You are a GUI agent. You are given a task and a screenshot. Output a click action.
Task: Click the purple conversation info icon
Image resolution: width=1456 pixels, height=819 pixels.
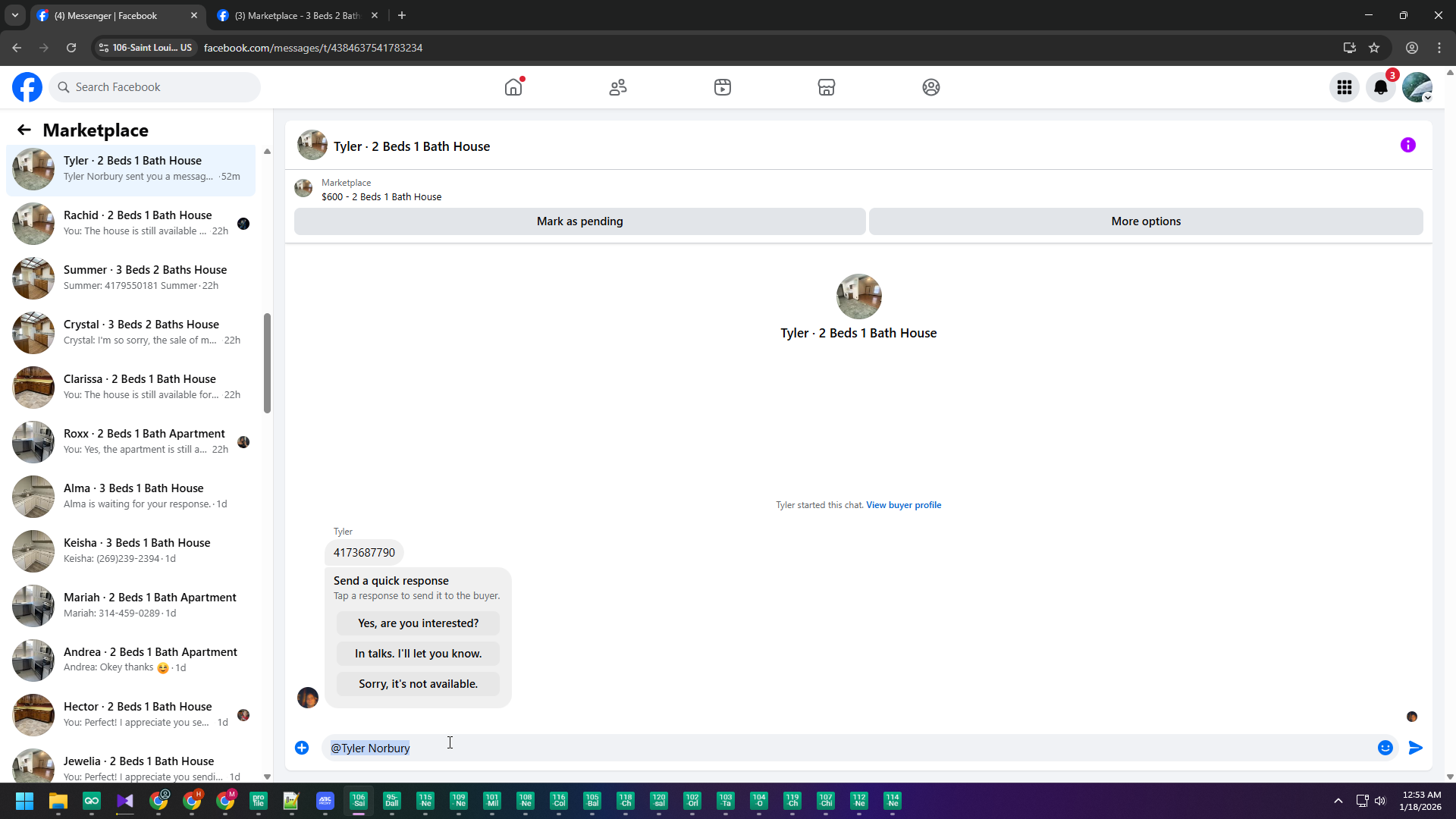(x=1408, y=145)
